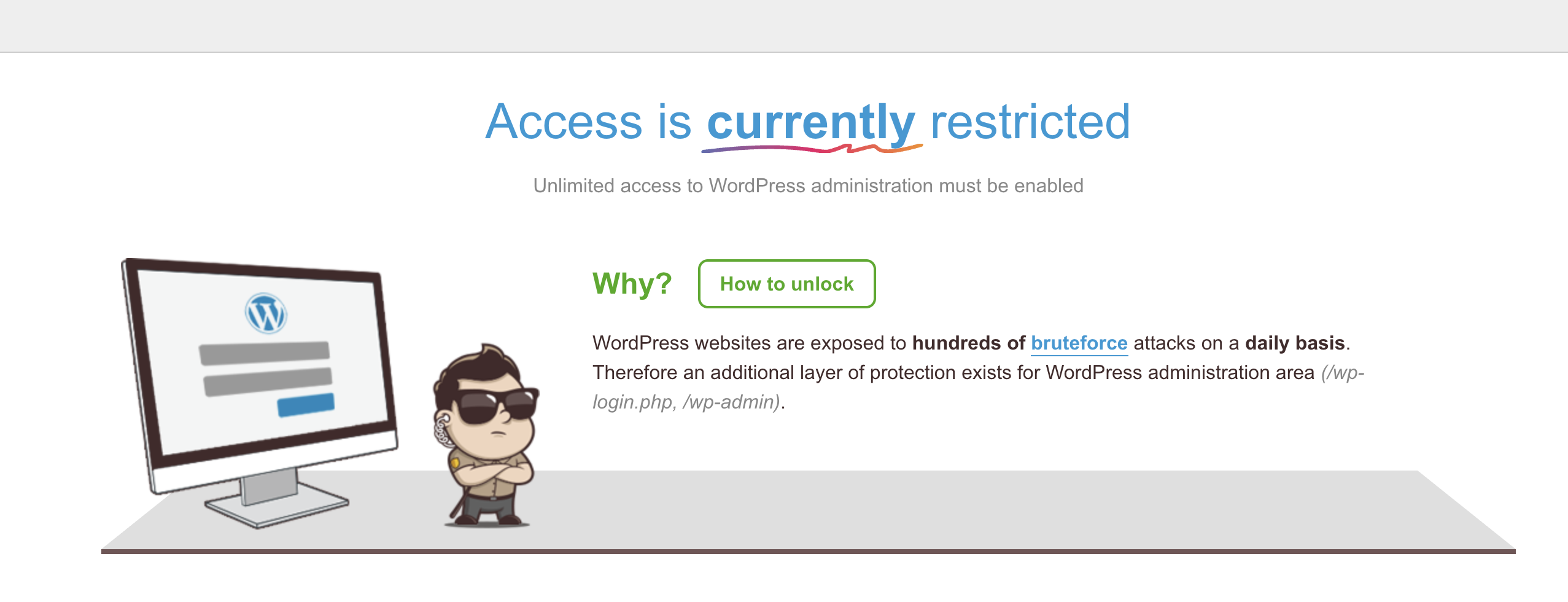
Task: Click the word restricted in heading
Action: tap(1030, 122)
